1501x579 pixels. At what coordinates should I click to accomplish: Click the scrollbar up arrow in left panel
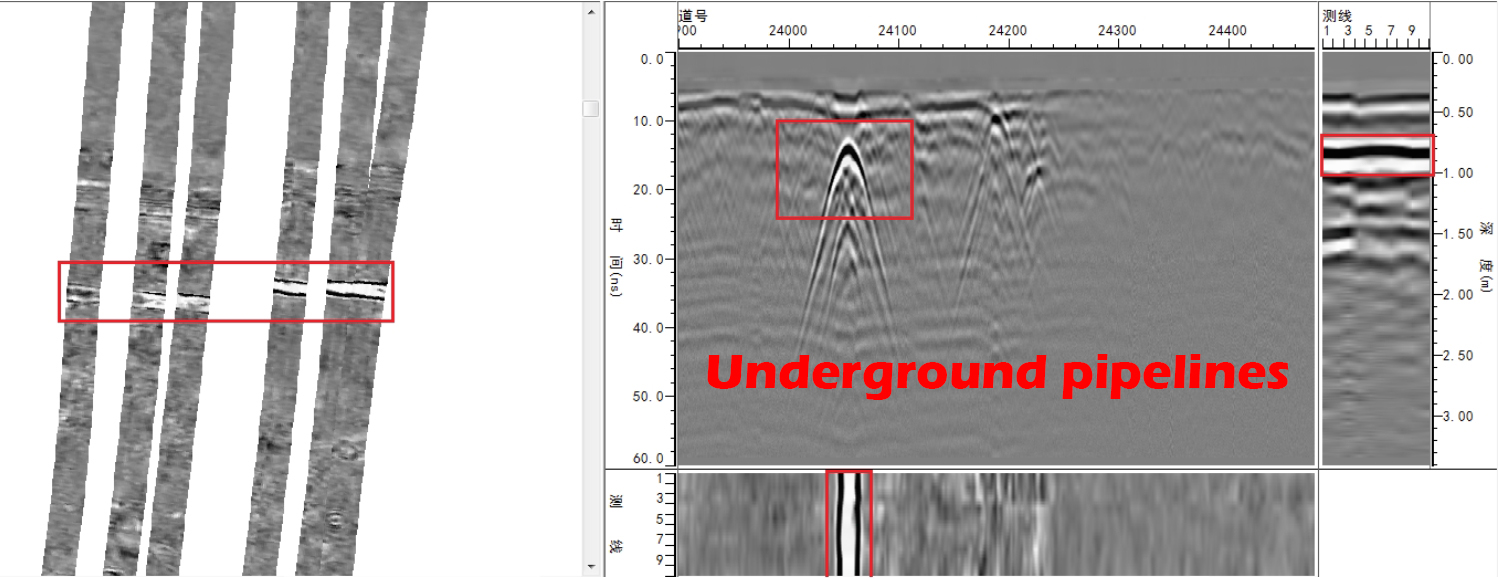click(x=591, y=10)
